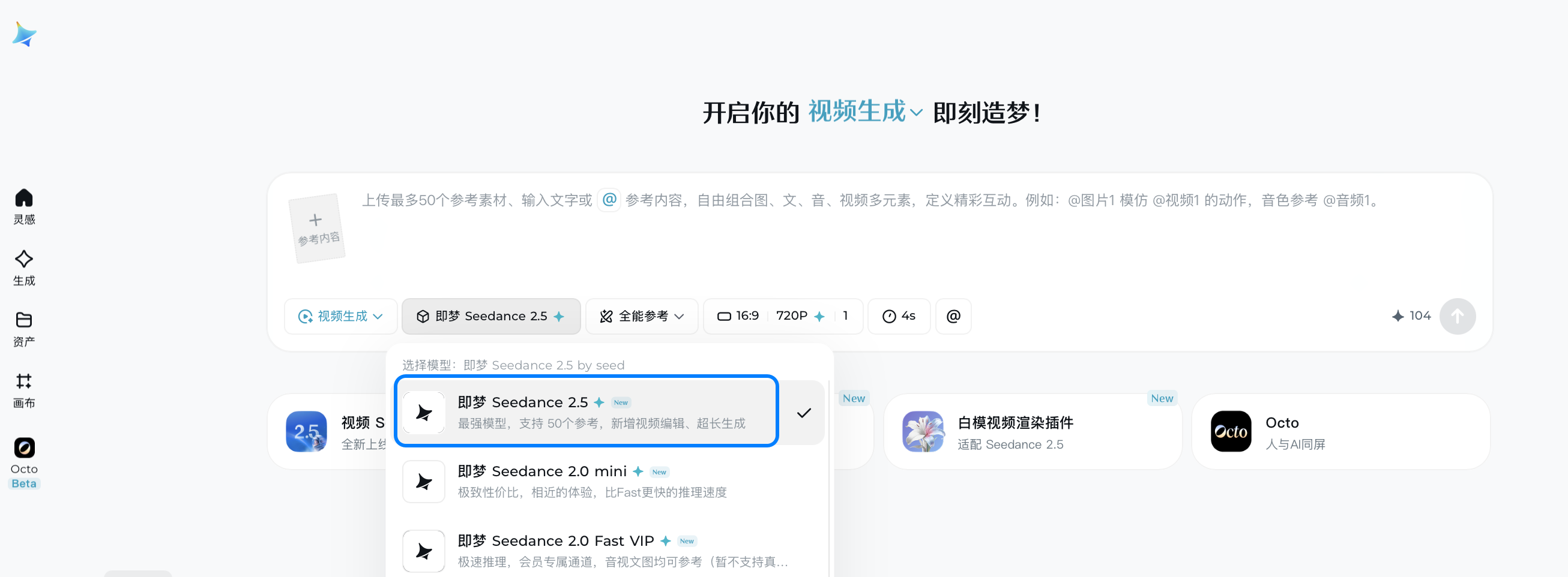This screenshot has height=577, width=1568.
Task: Open the 灵感 home page in sidebar
Action: [x=24, y=207]
